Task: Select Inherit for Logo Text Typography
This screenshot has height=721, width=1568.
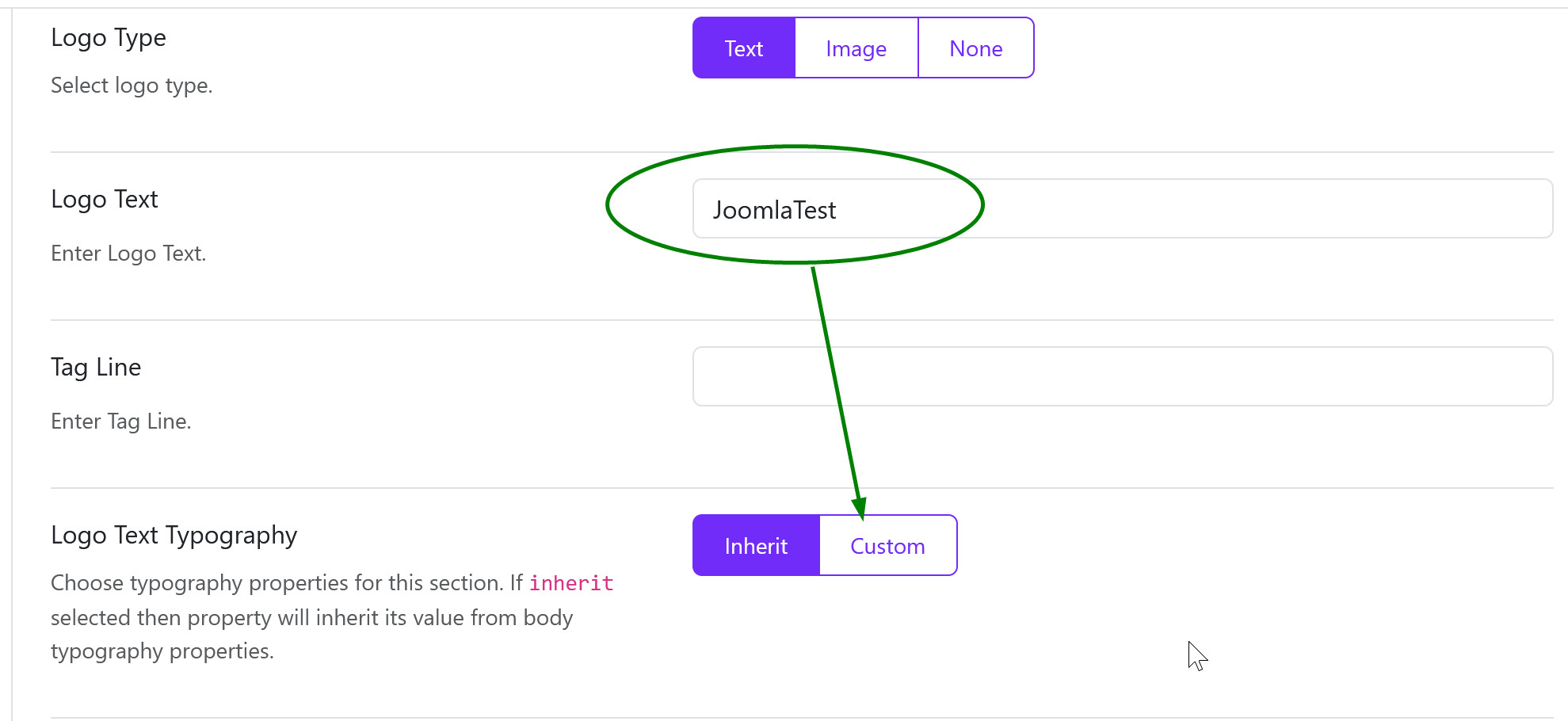Action: point(755,545)
